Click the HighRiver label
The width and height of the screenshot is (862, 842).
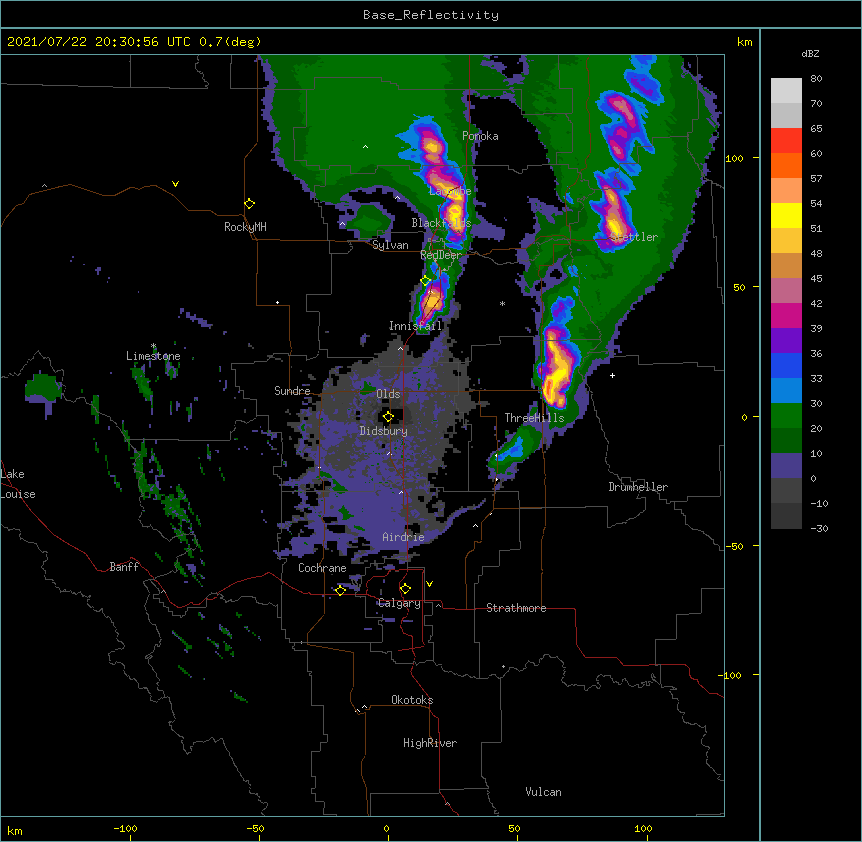pos(430,743)
